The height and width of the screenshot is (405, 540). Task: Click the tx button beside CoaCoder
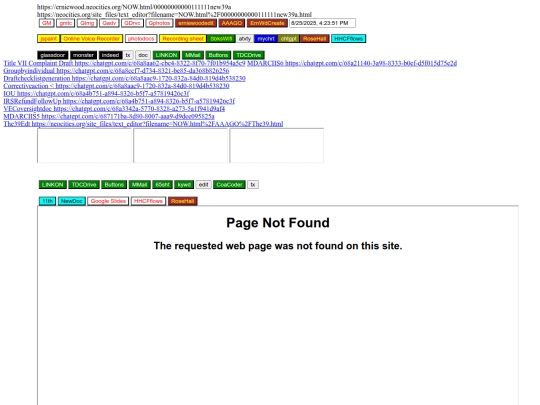(253, 185)
